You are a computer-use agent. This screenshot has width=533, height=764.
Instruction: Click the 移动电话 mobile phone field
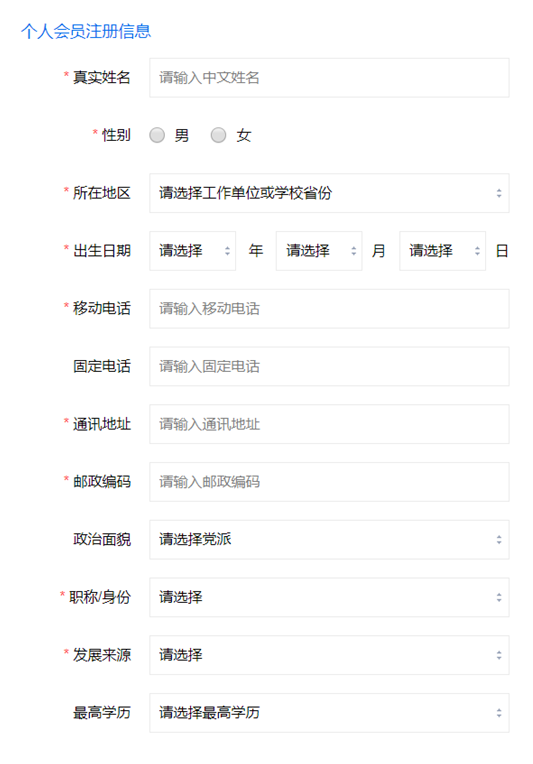(329, 308)
